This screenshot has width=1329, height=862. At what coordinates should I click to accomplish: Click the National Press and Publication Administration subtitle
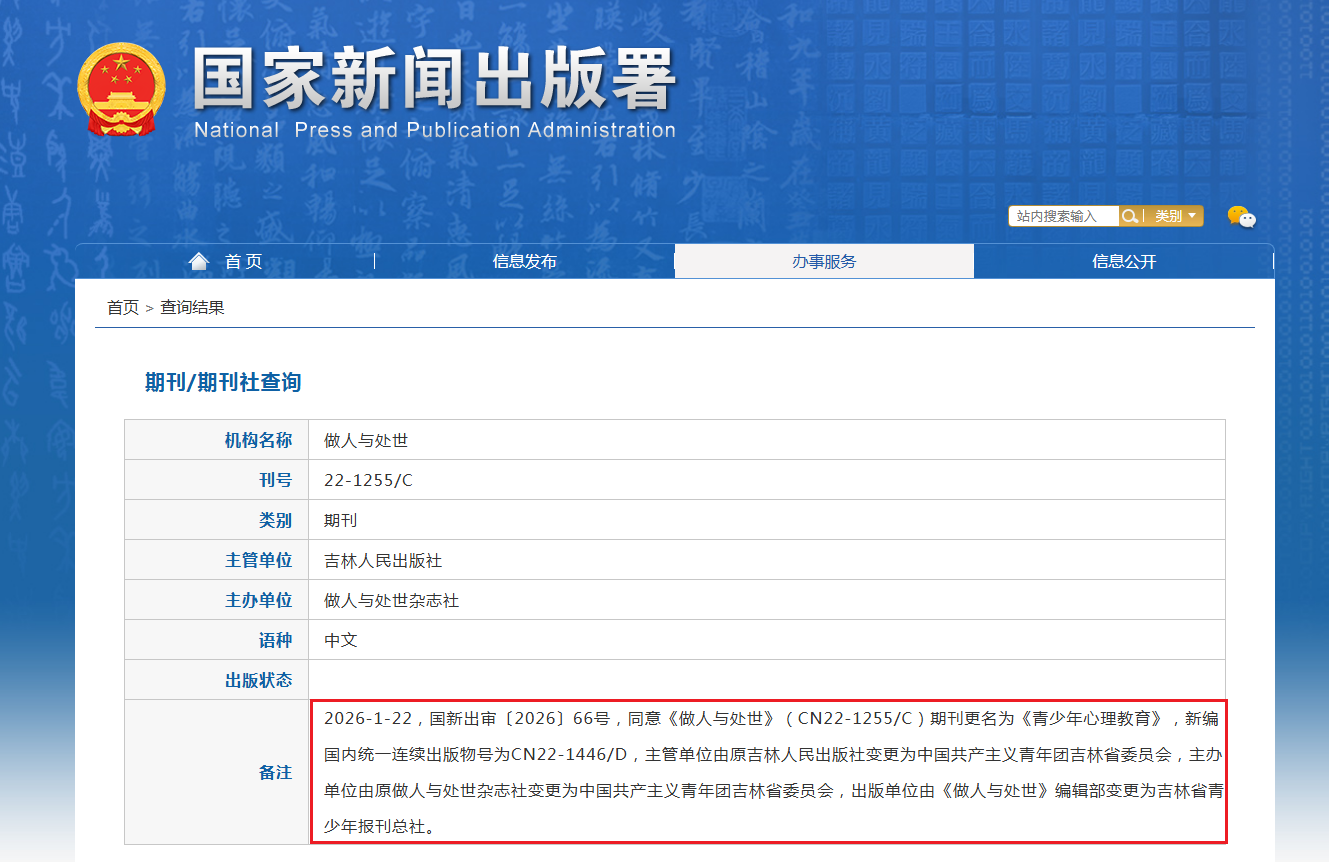point(434,130)
